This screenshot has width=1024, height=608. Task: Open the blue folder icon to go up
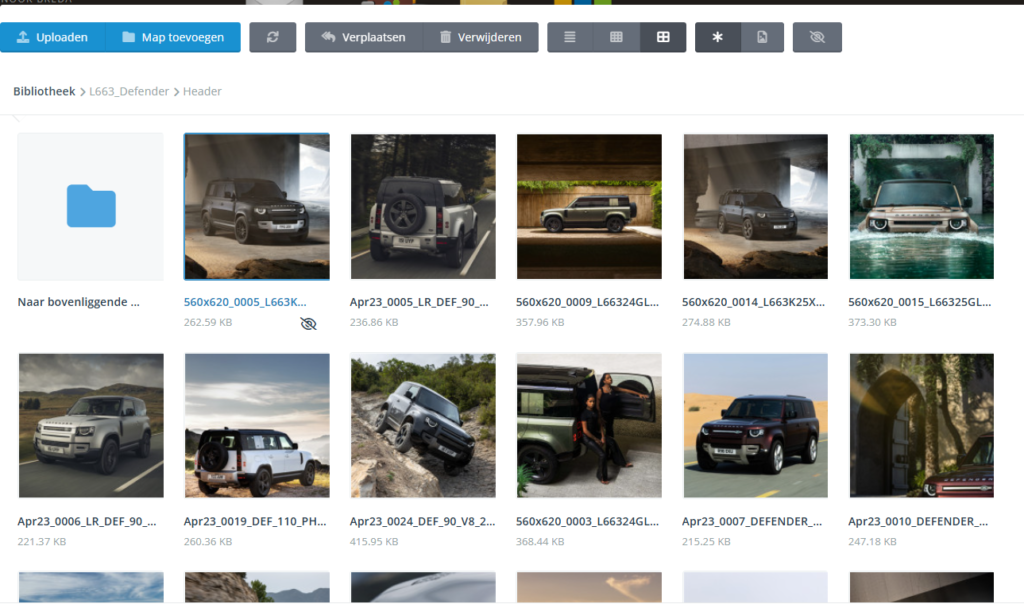91,206
